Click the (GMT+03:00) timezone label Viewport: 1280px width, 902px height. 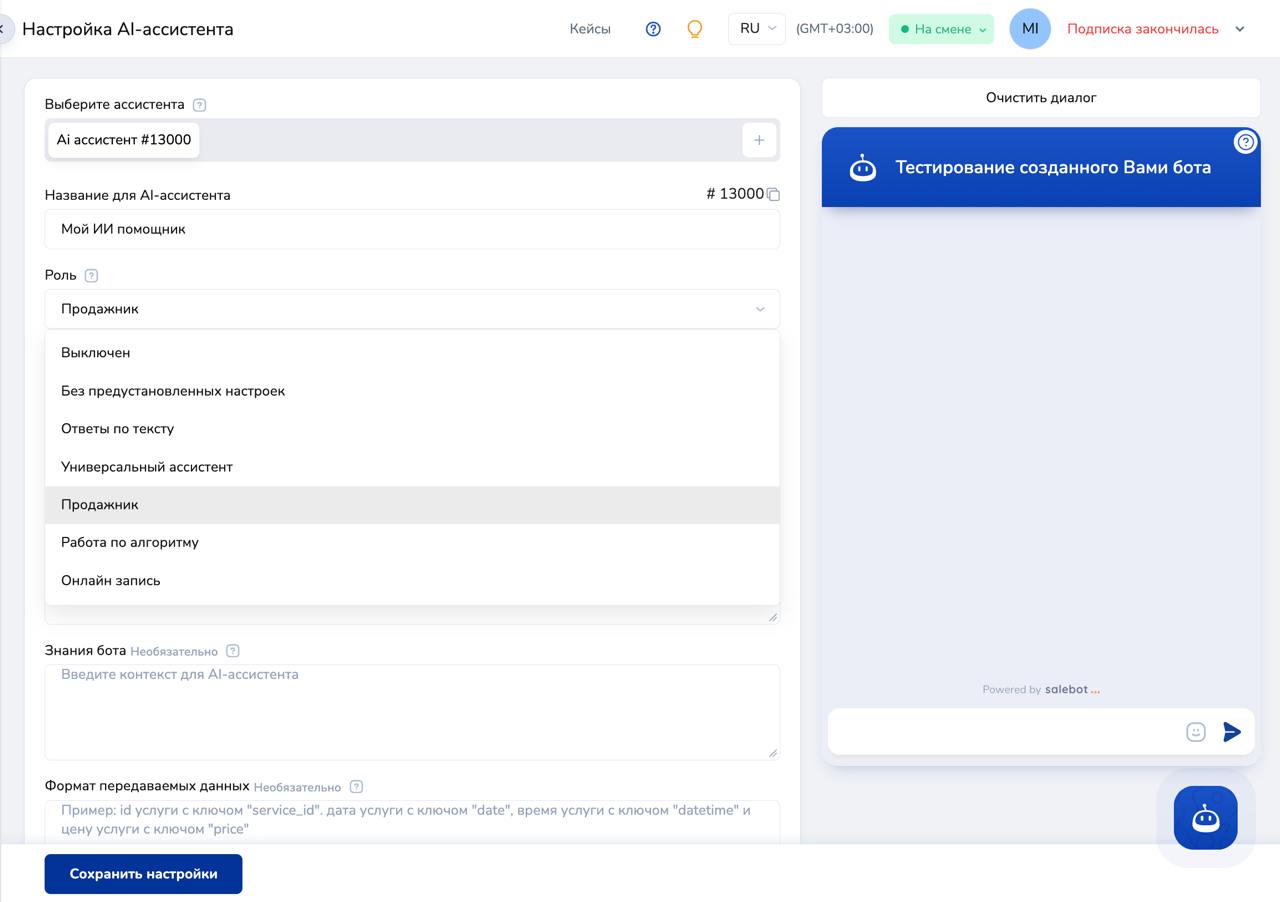[x=834, y=29]
